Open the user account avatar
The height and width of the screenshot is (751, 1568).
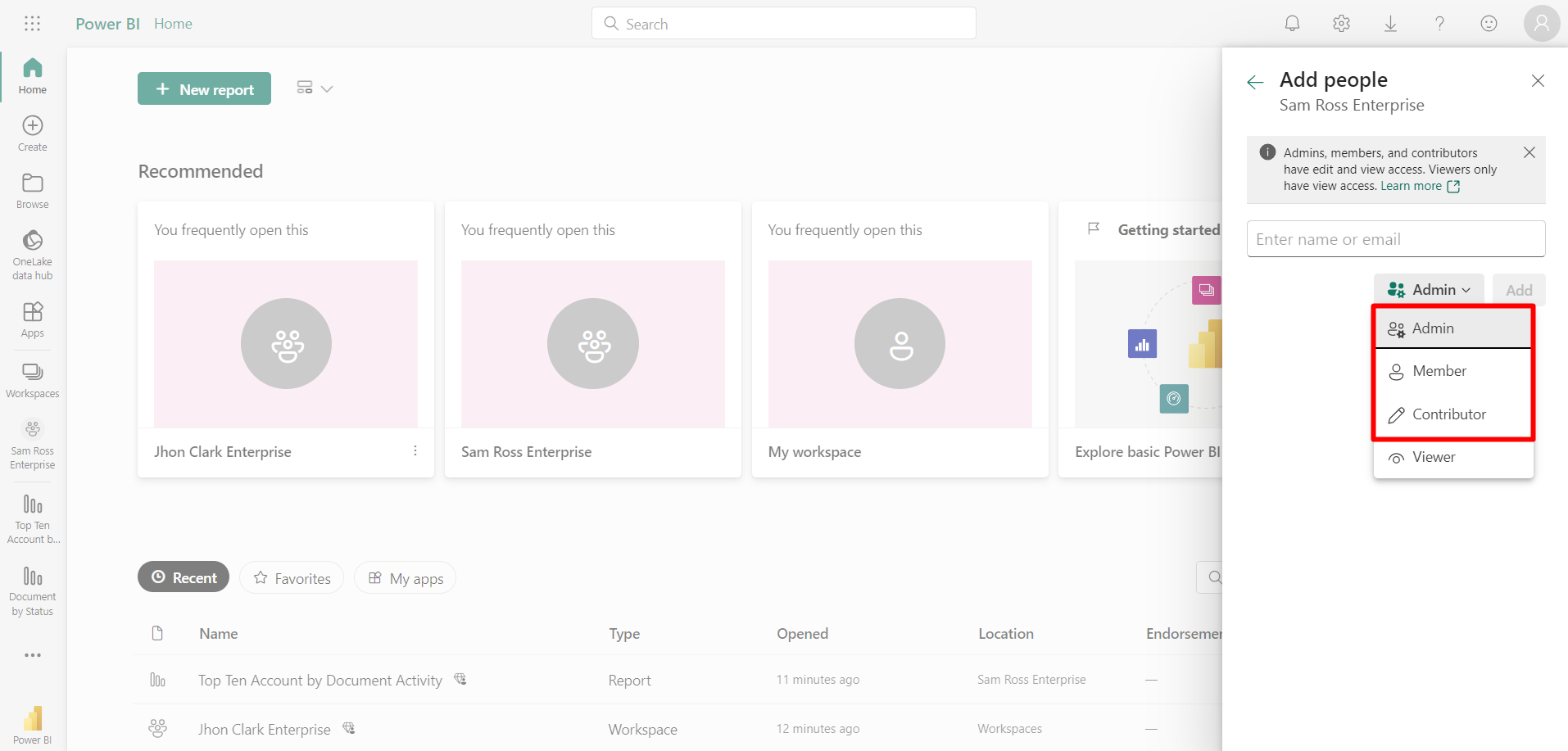point(1541,24)
